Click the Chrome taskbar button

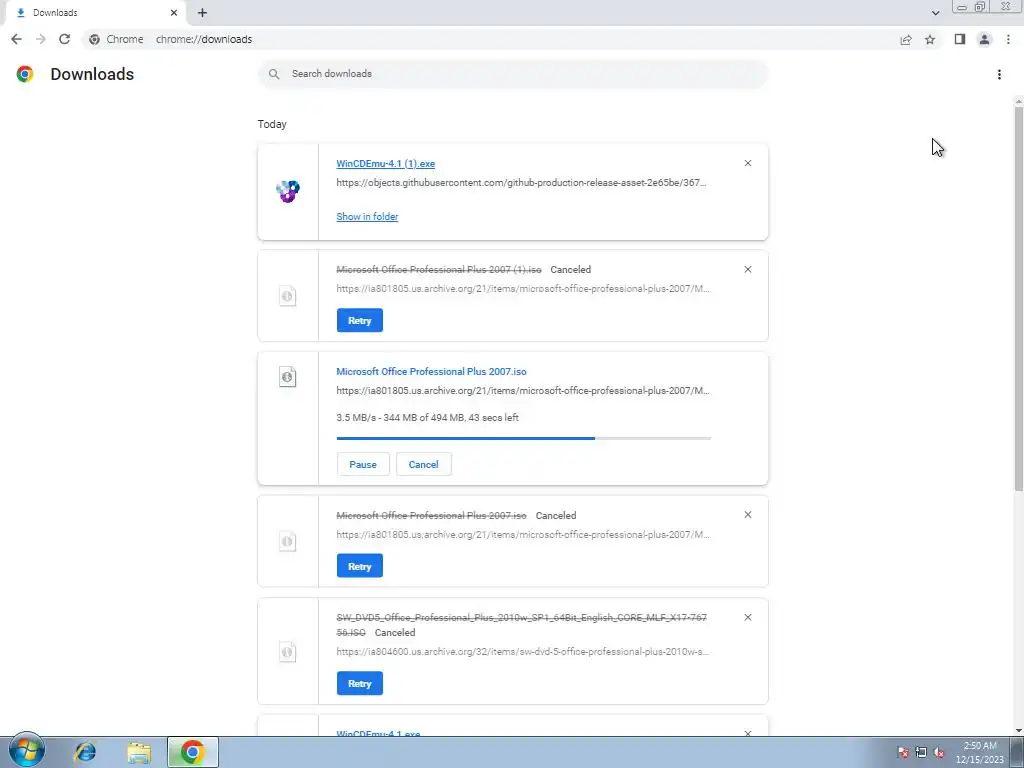[x=193, y=752]
